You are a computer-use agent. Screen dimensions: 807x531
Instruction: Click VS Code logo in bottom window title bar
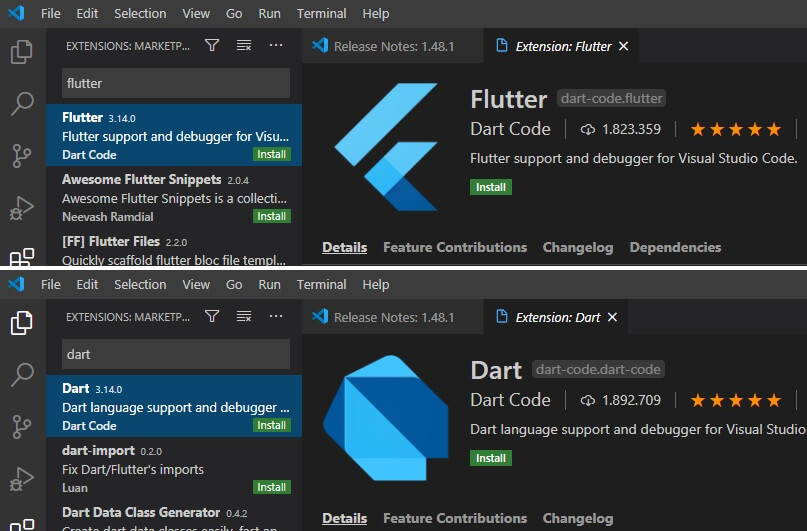point(16,284)
